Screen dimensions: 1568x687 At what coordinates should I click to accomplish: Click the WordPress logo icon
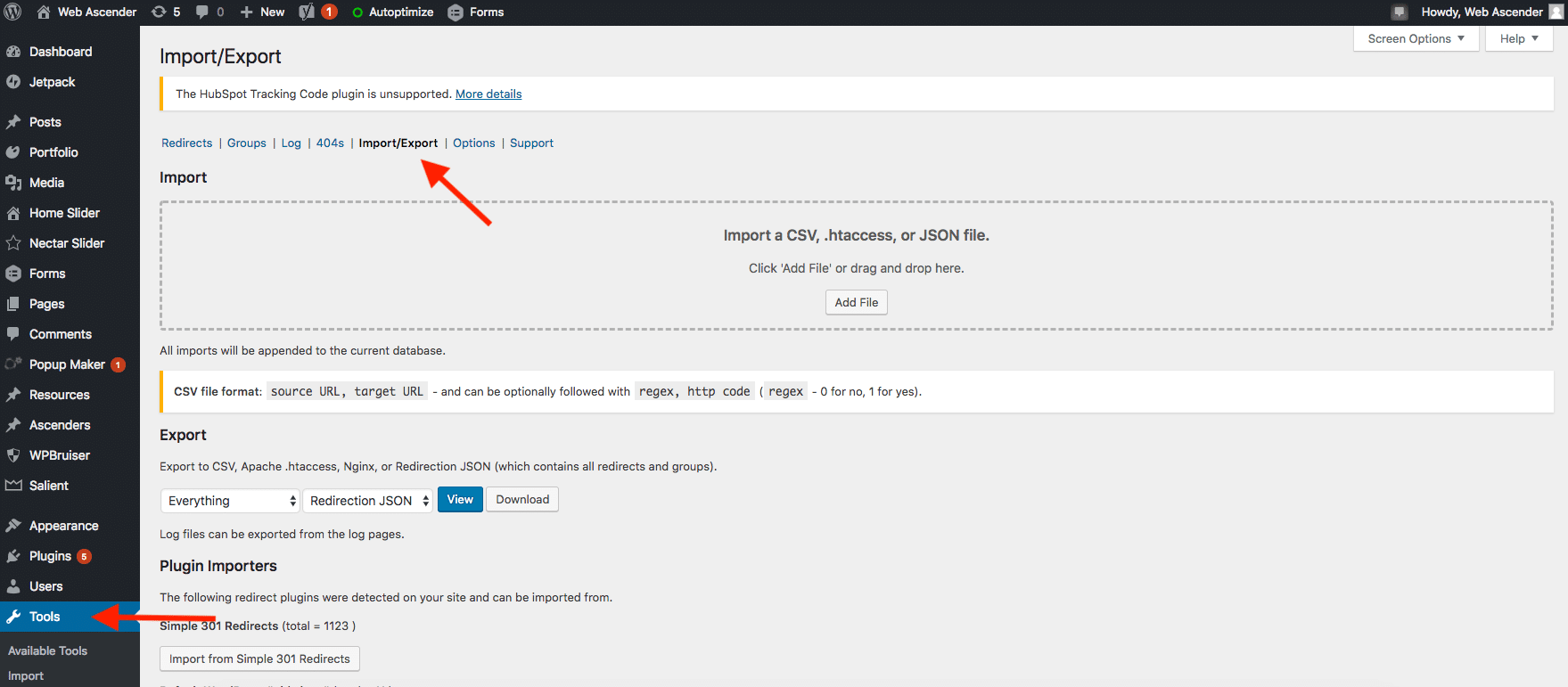12,12
